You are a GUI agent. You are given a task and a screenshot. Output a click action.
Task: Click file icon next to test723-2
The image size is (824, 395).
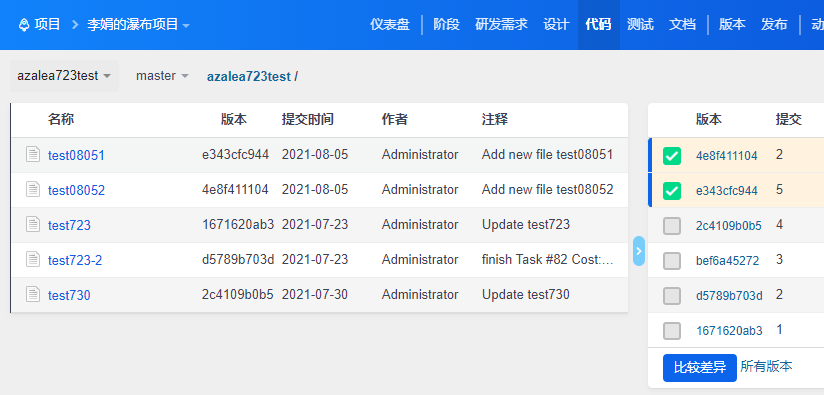(x=33, y=259)
